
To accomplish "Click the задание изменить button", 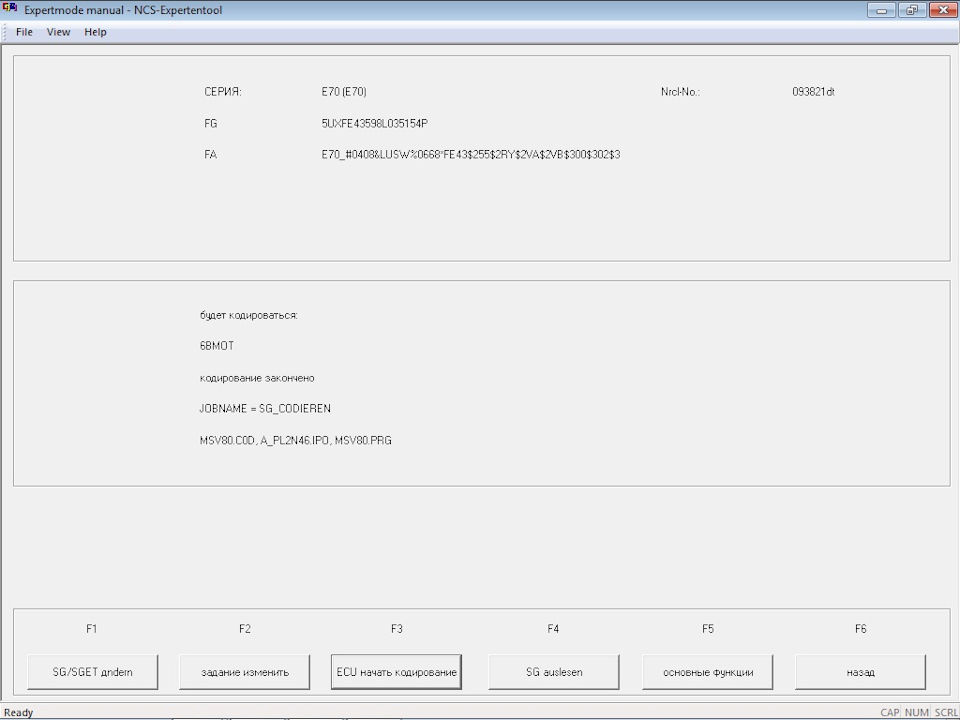I will tap(244, 672).
